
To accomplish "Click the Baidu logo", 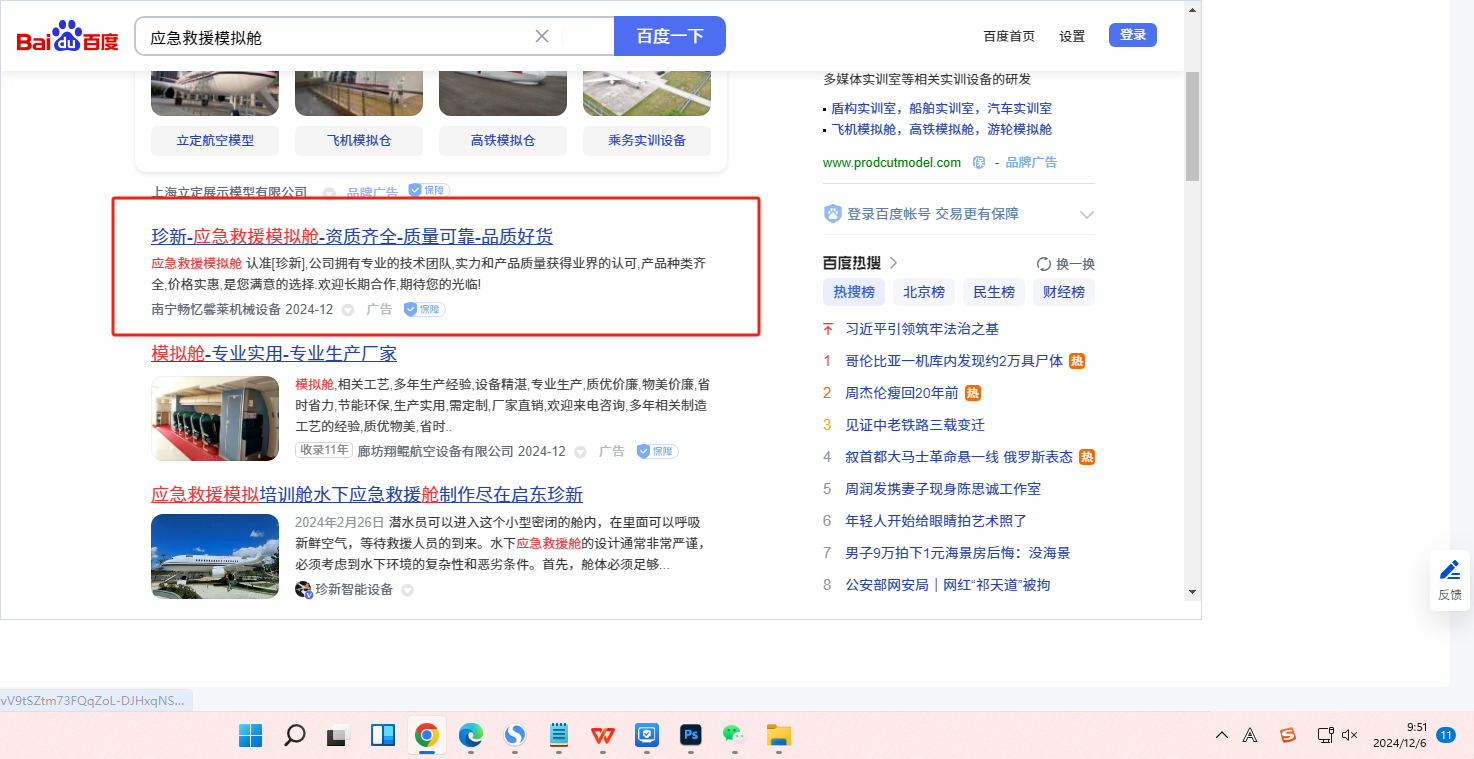I will [x=67, y=37].
